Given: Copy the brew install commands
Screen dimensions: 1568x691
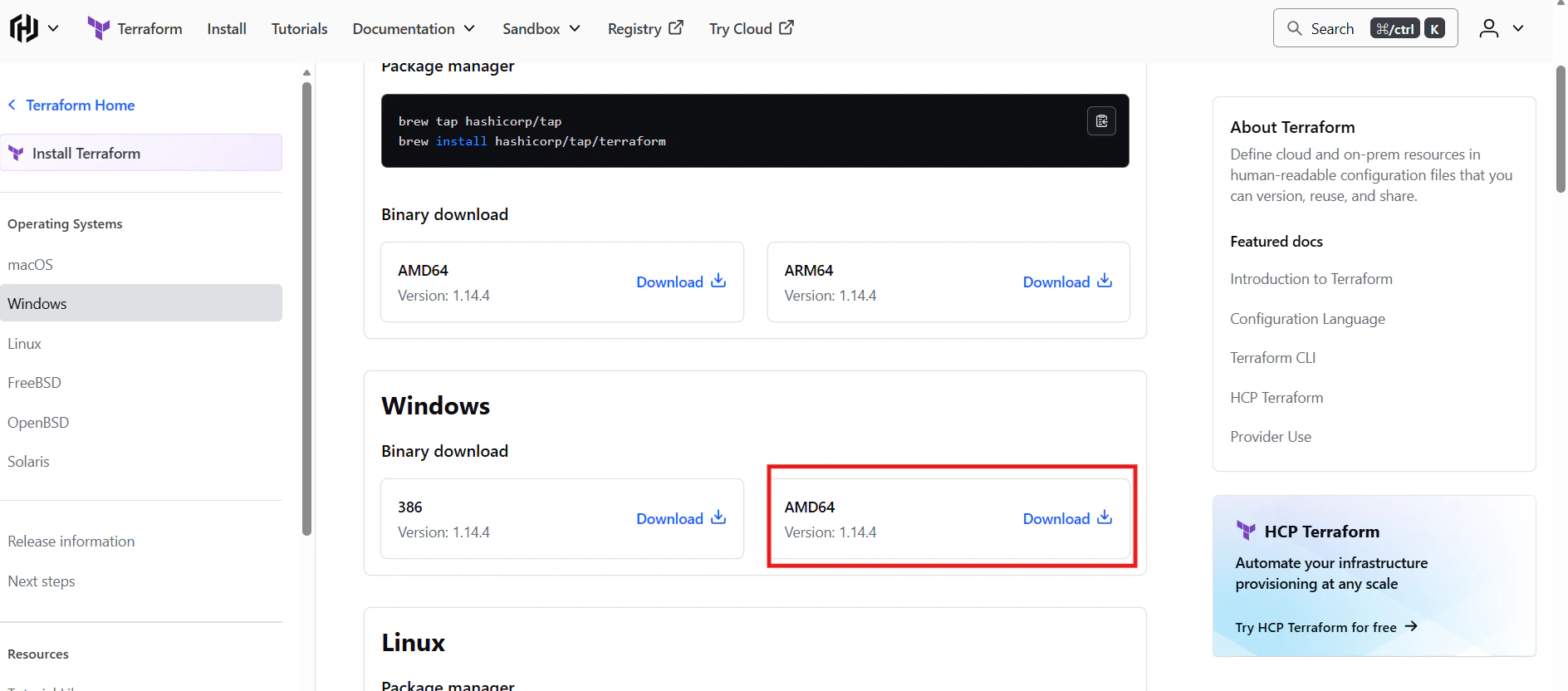Looking at the screenshot, I should [1101, 121].
